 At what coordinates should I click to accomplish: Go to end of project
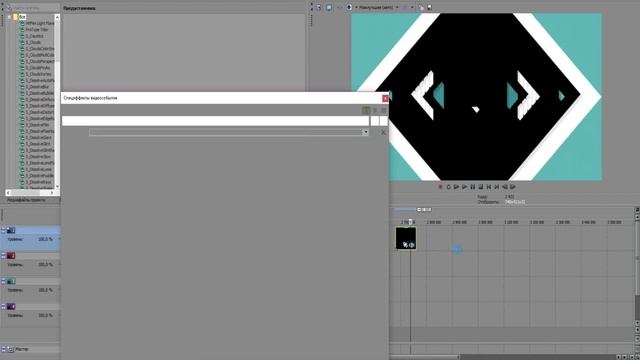click(497, 187)
